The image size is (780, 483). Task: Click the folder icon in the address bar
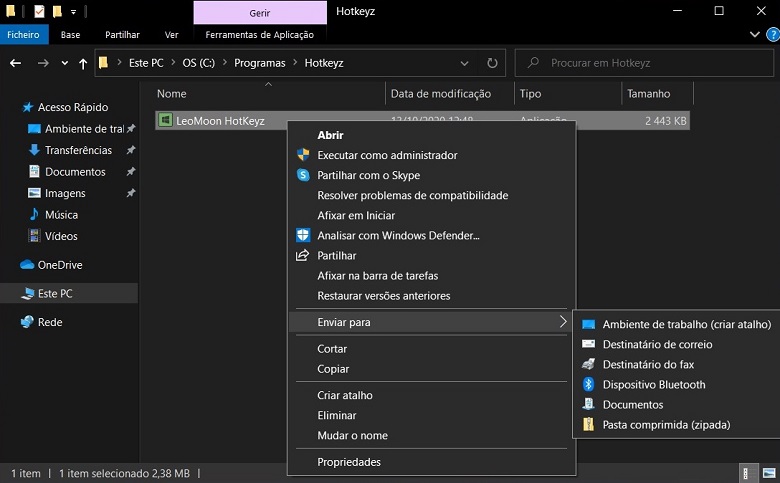[x=103, y=63]
